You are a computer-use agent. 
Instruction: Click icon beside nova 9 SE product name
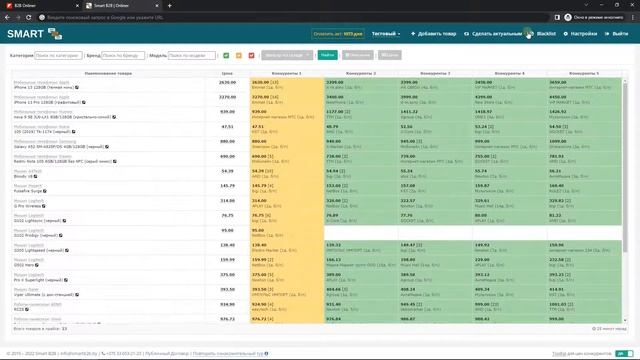114,117
